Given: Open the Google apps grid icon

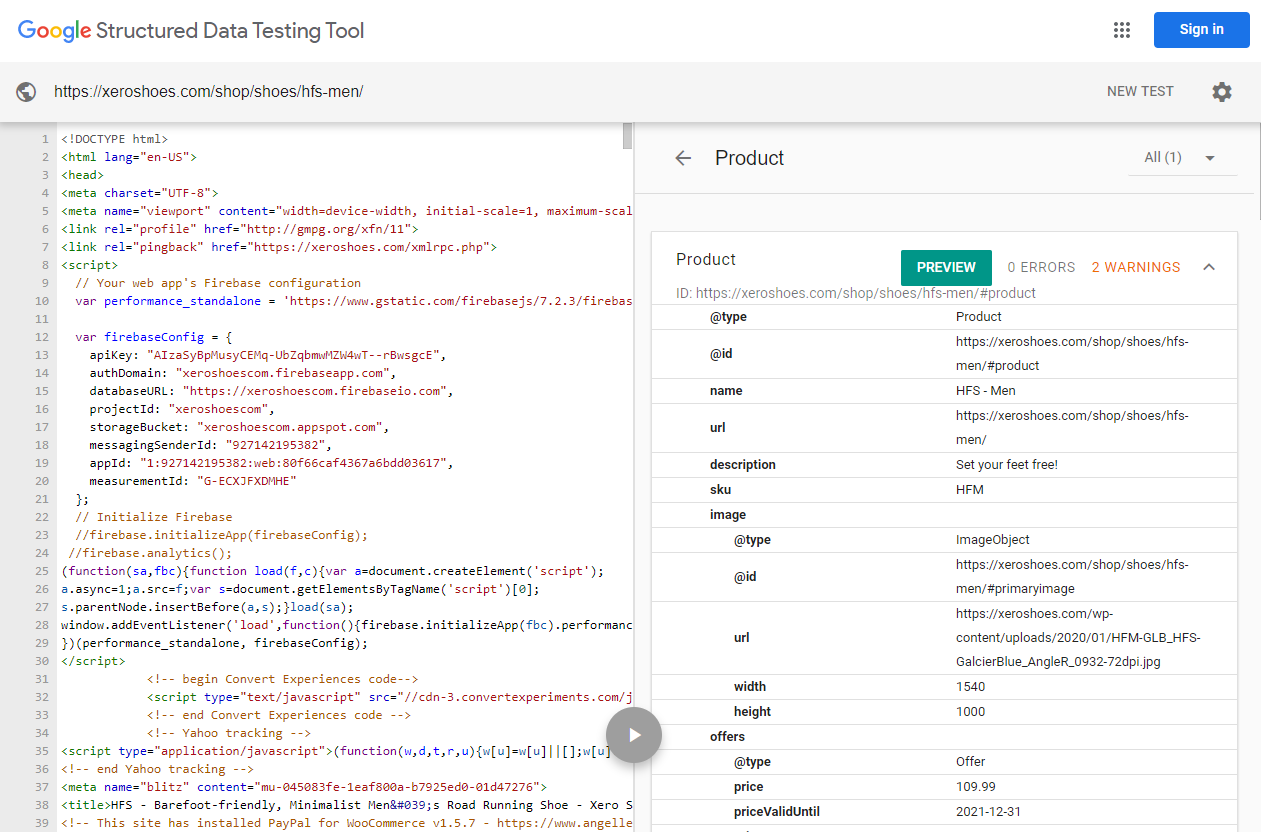Looking at the screenshot, I should coord(1121,30).
